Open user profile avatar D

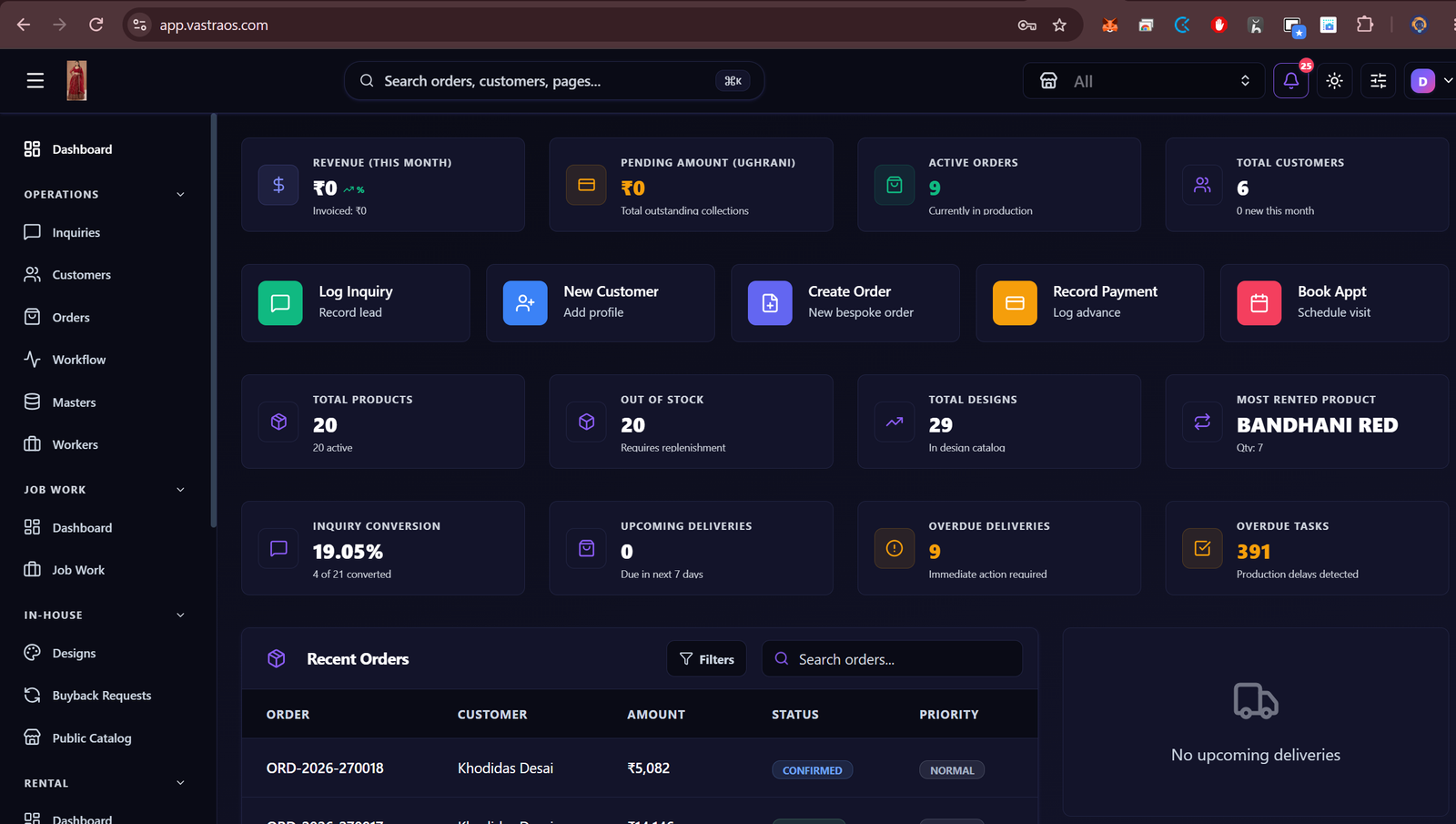tap(1422, 81)
